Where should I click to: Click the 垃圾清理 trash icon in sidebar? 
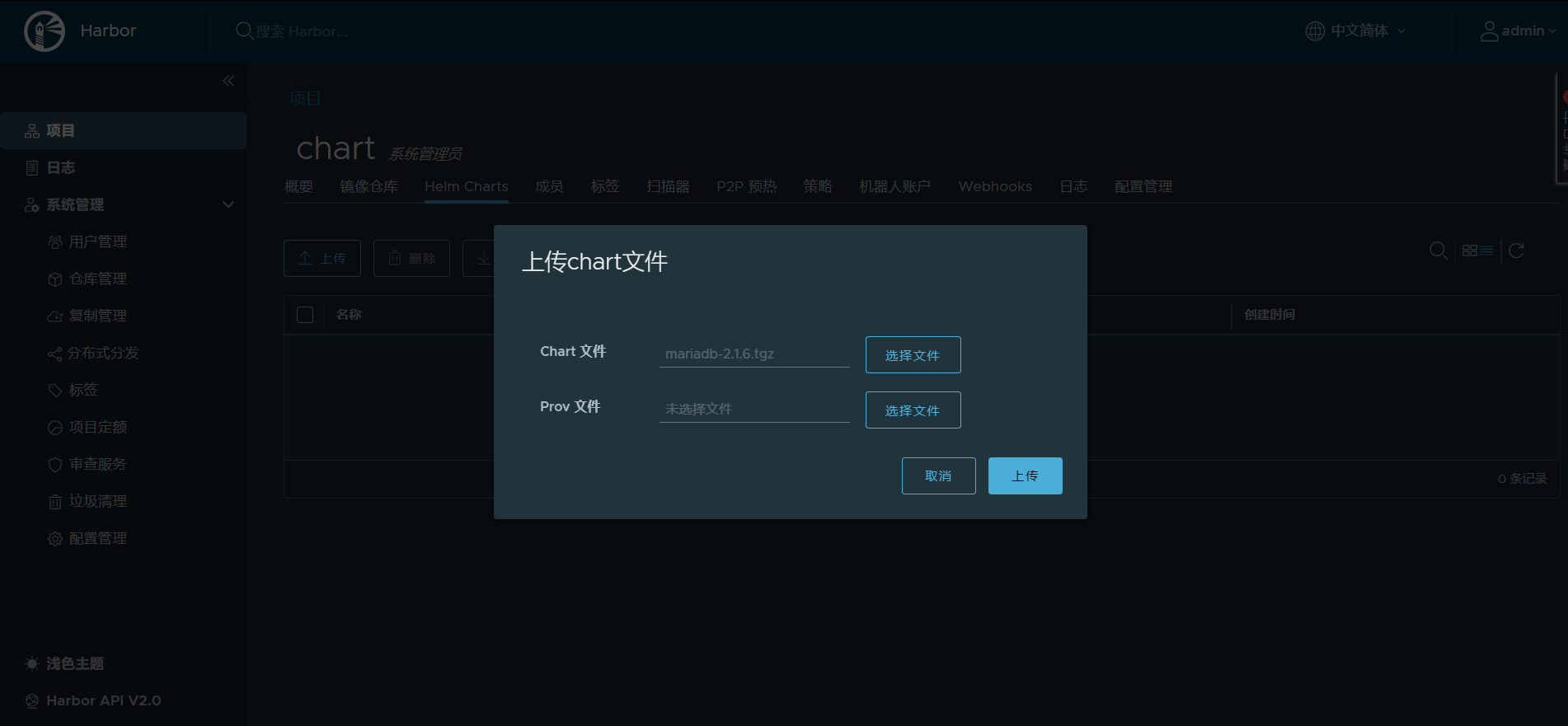pos(55,502)
